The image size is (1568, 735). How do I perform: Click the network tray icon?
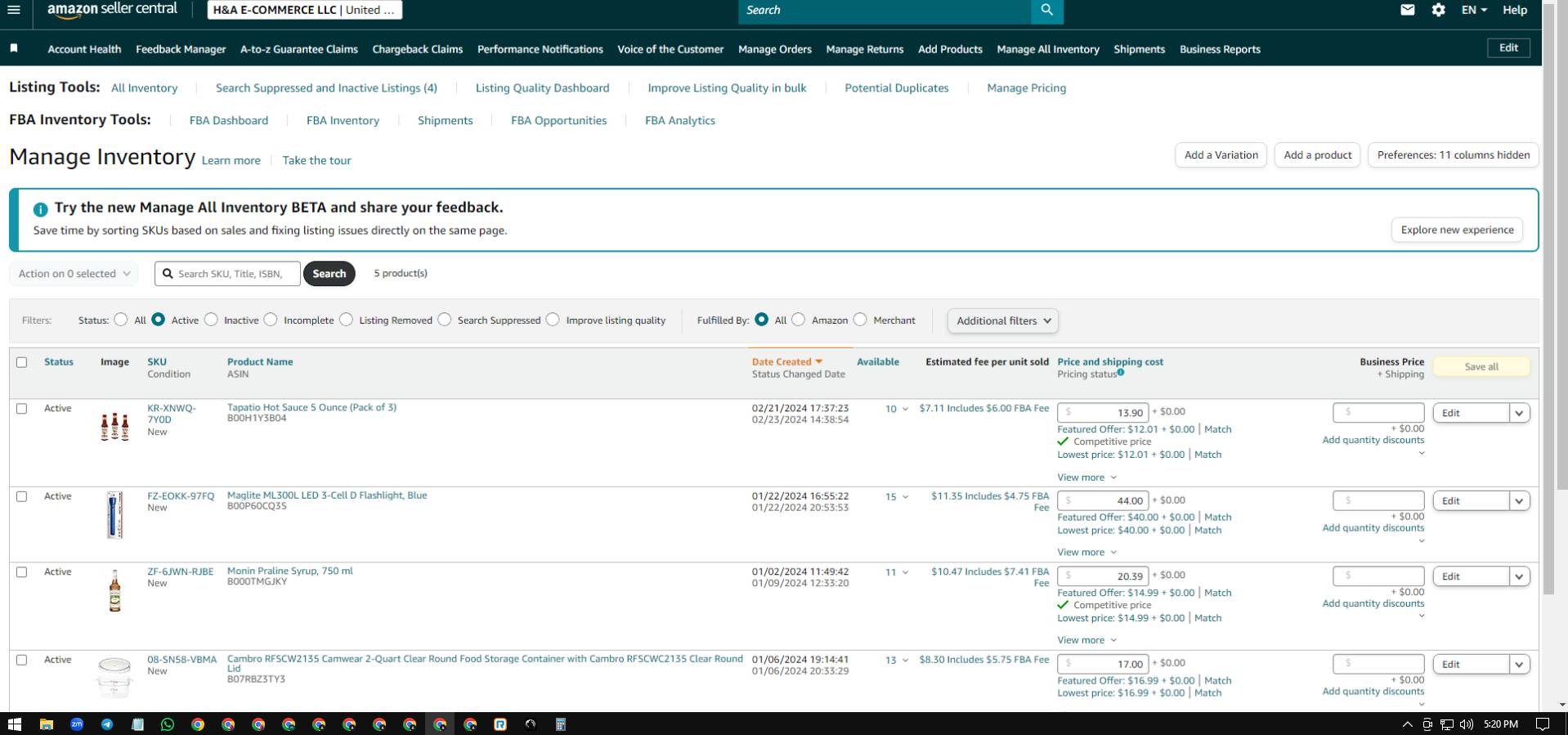tap(1447, 724)
